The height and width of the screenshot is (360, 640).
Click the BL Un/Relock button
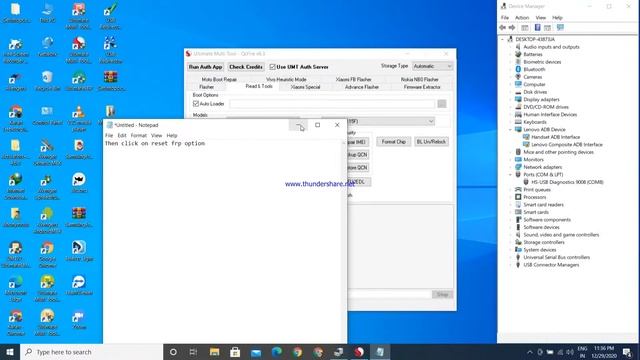coord(431,142)
